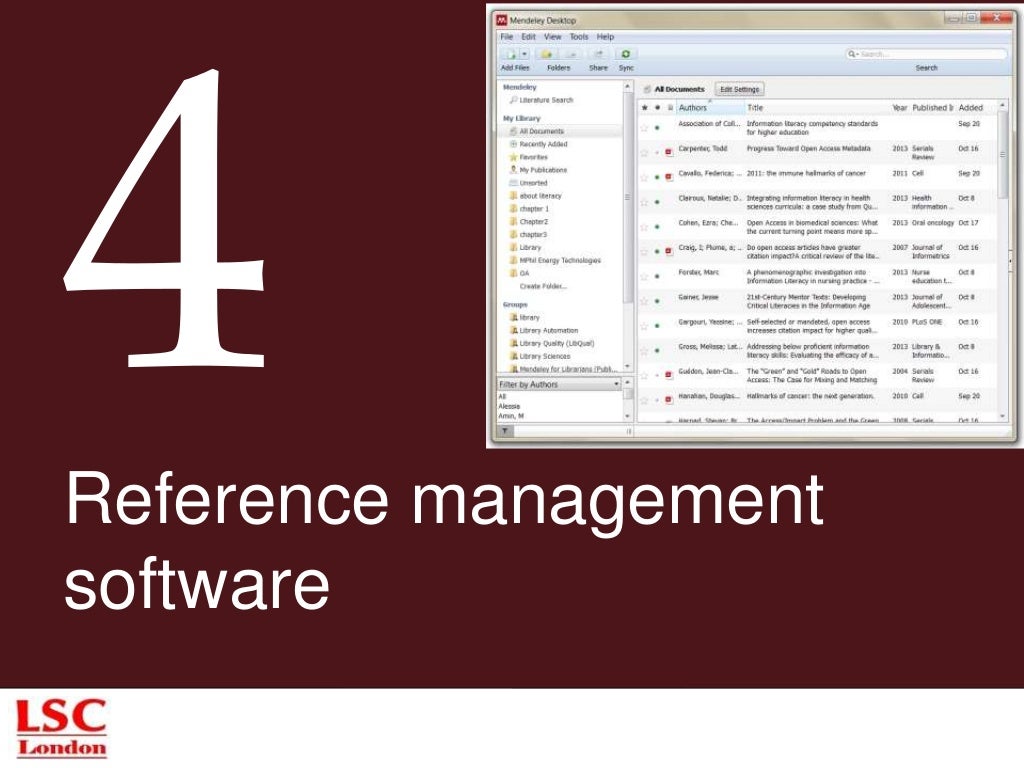
Task: Open the Add Files dropdown arrow
Action: click(524, 54)
